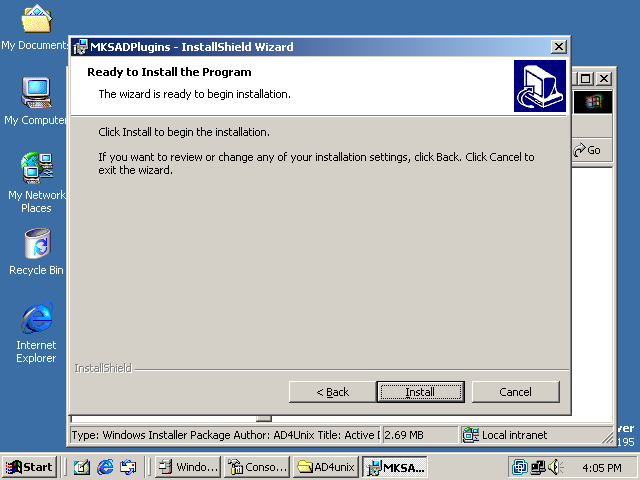Open the Start menu
Image resolution: width=640 pixels, height=480 pixels.
point(29,467)
